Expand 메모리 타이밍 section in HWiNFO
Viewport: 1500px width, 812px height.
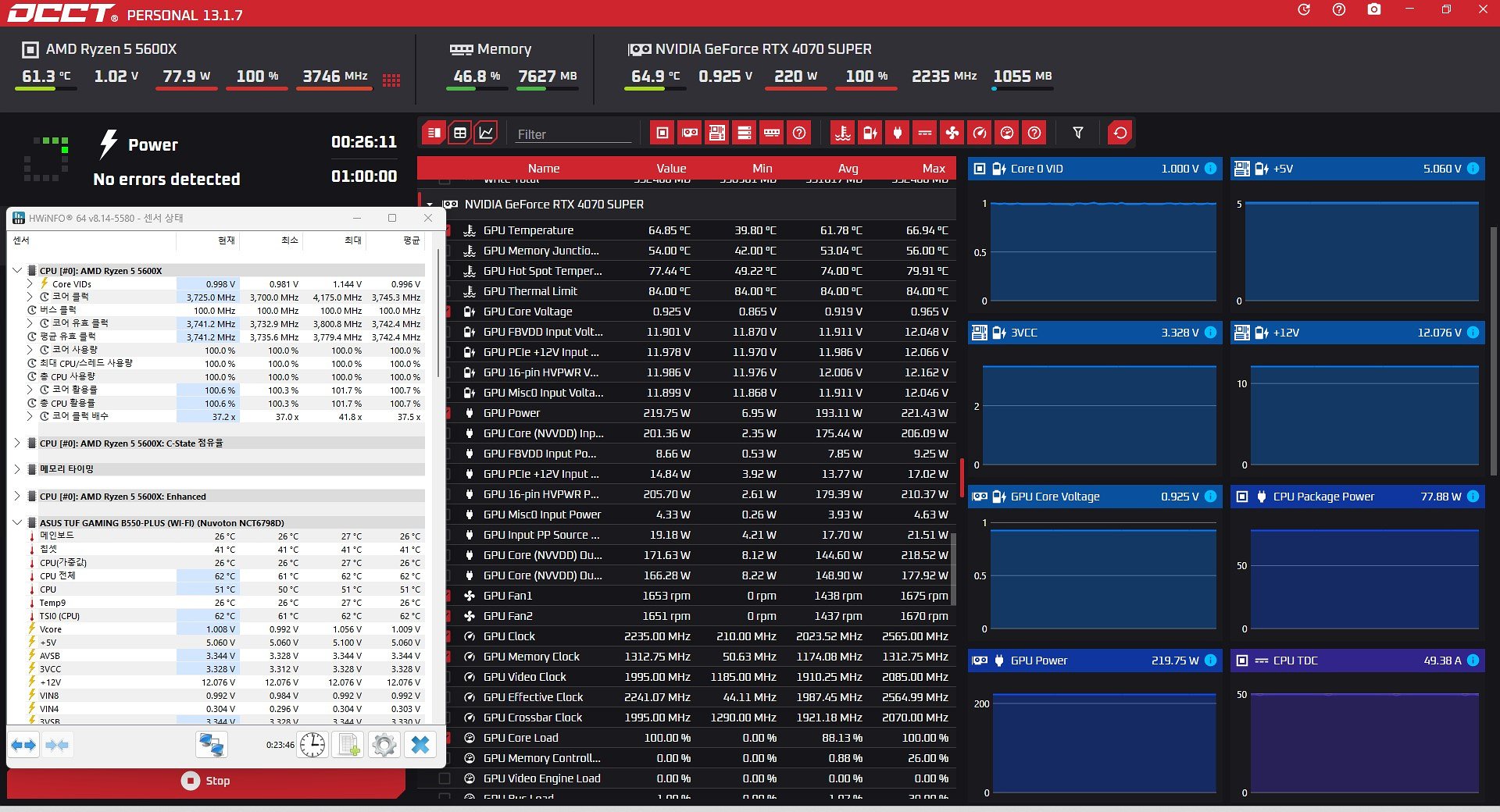tap(17, 469)
